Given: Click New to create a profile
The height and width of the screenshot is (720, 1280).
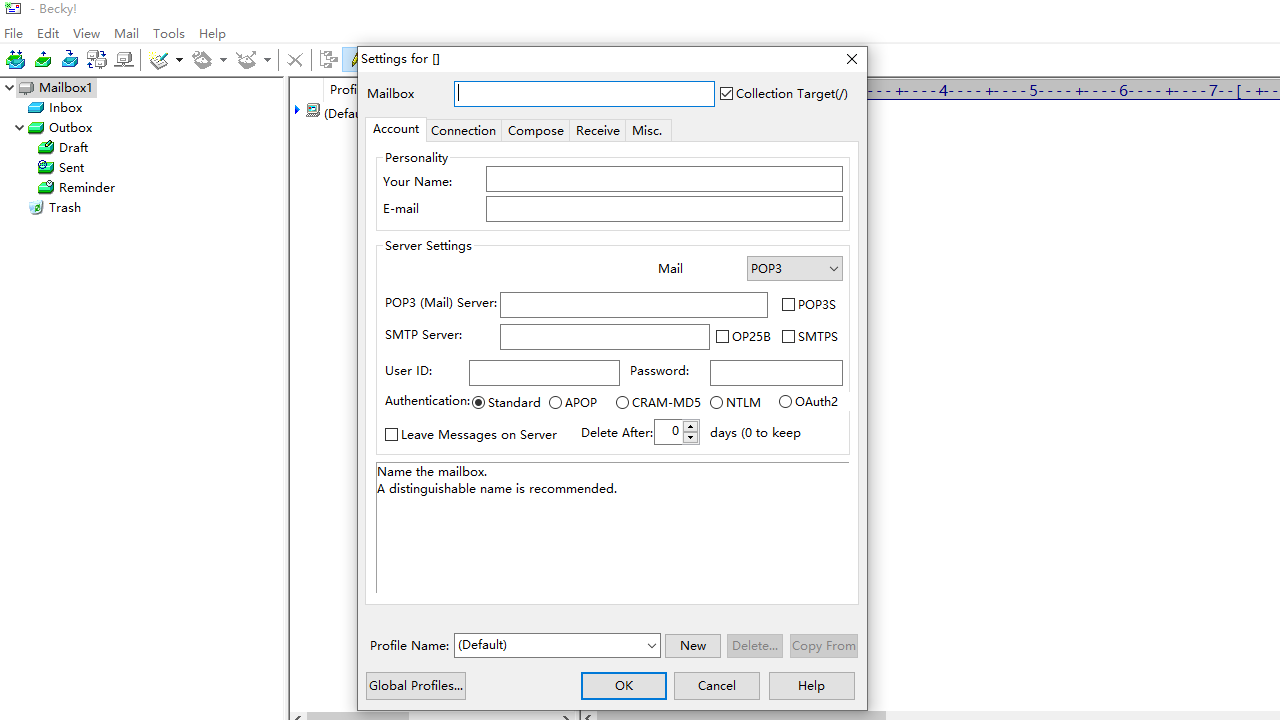Looking at the screenshot, I should click(x=693, y=646).
